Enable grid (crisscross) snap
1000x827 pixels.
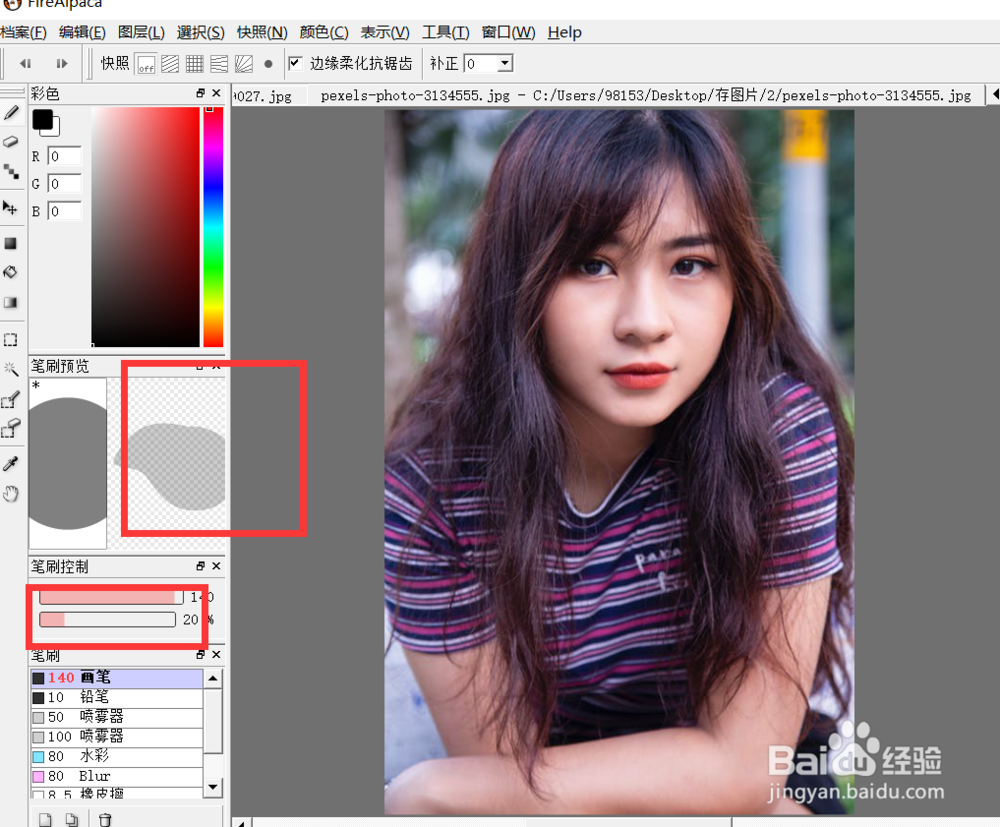(x=195, y=64)
